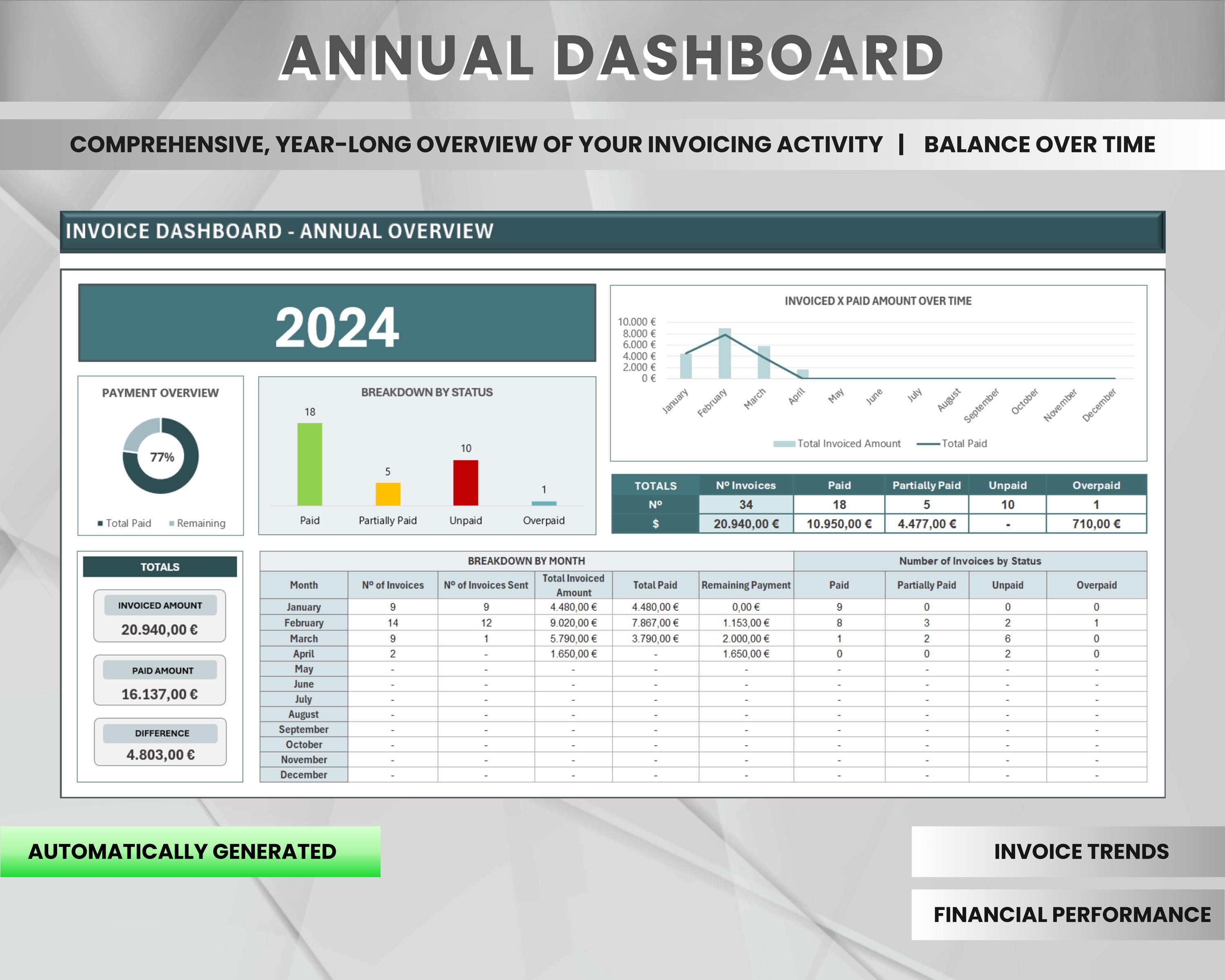Click the February peak on the Total Paid line
The width and height of the screenshot is (1225, 980).
tap(726, 334)
